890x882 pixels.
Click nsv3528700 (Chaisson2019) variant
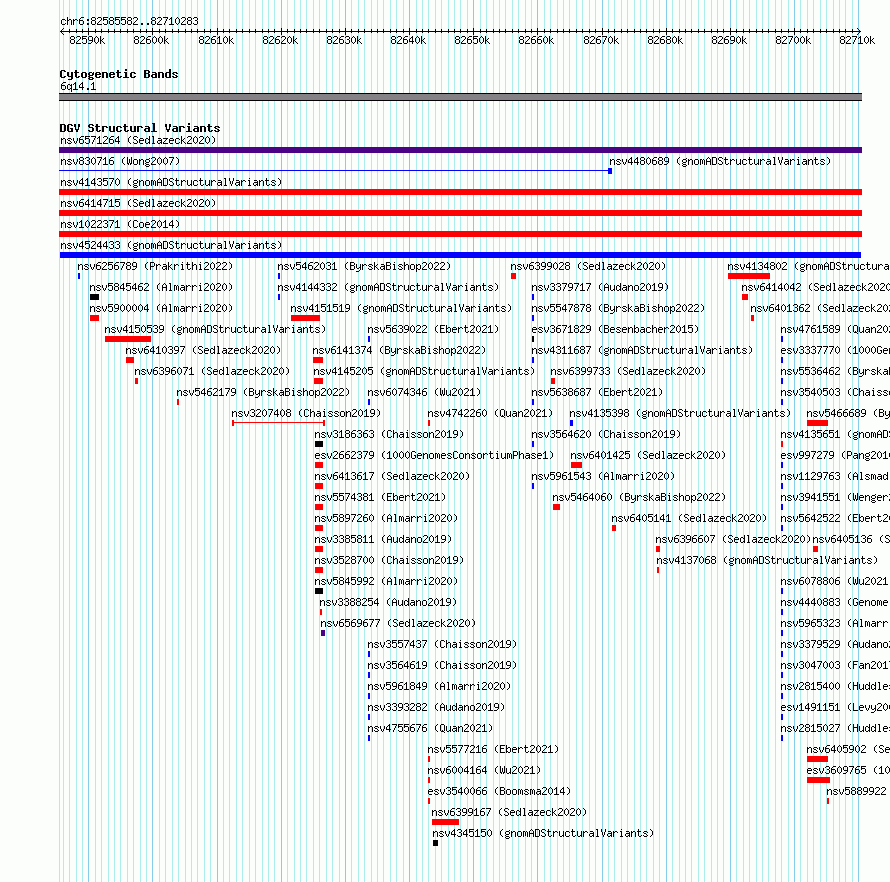[x=389, y=560]
